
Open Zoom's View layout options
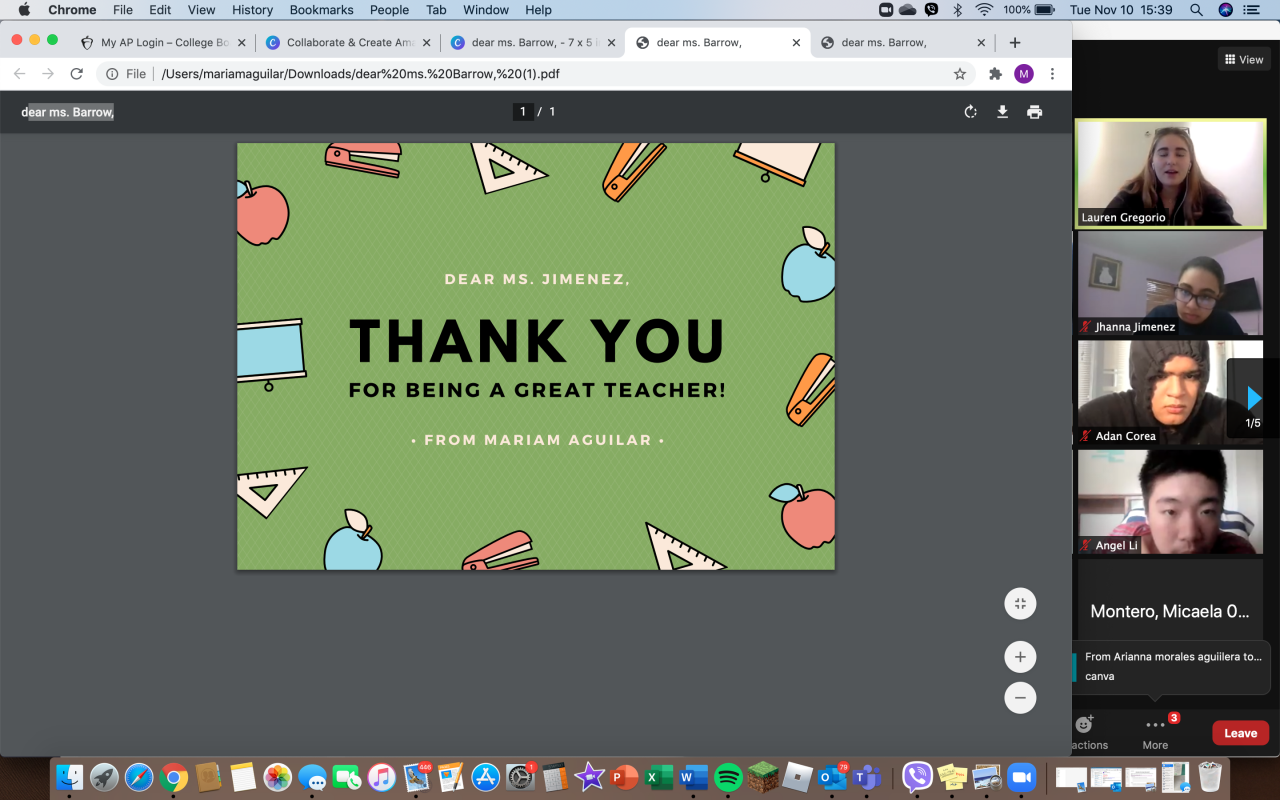1243,60
